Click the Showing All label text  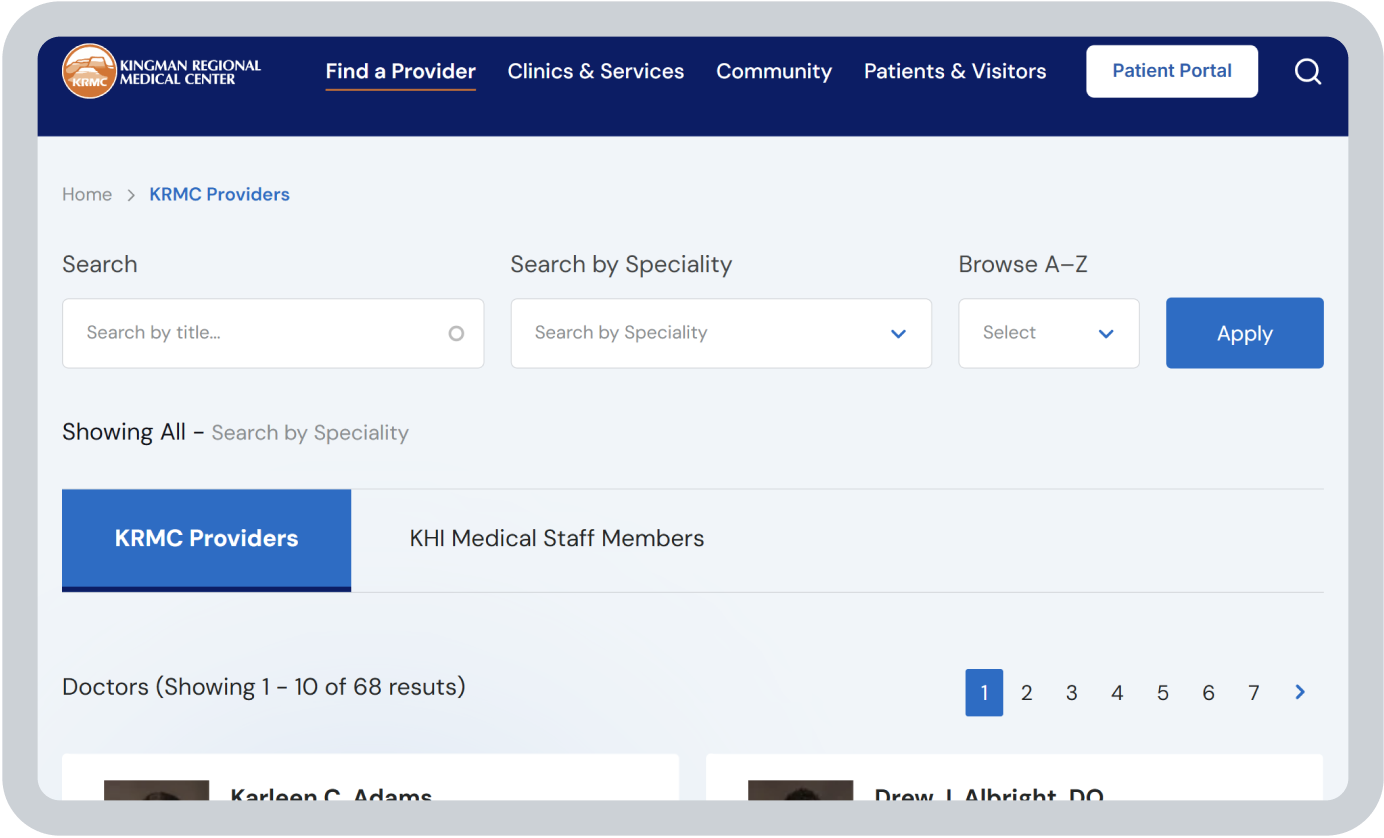click(x=124, y=432)
